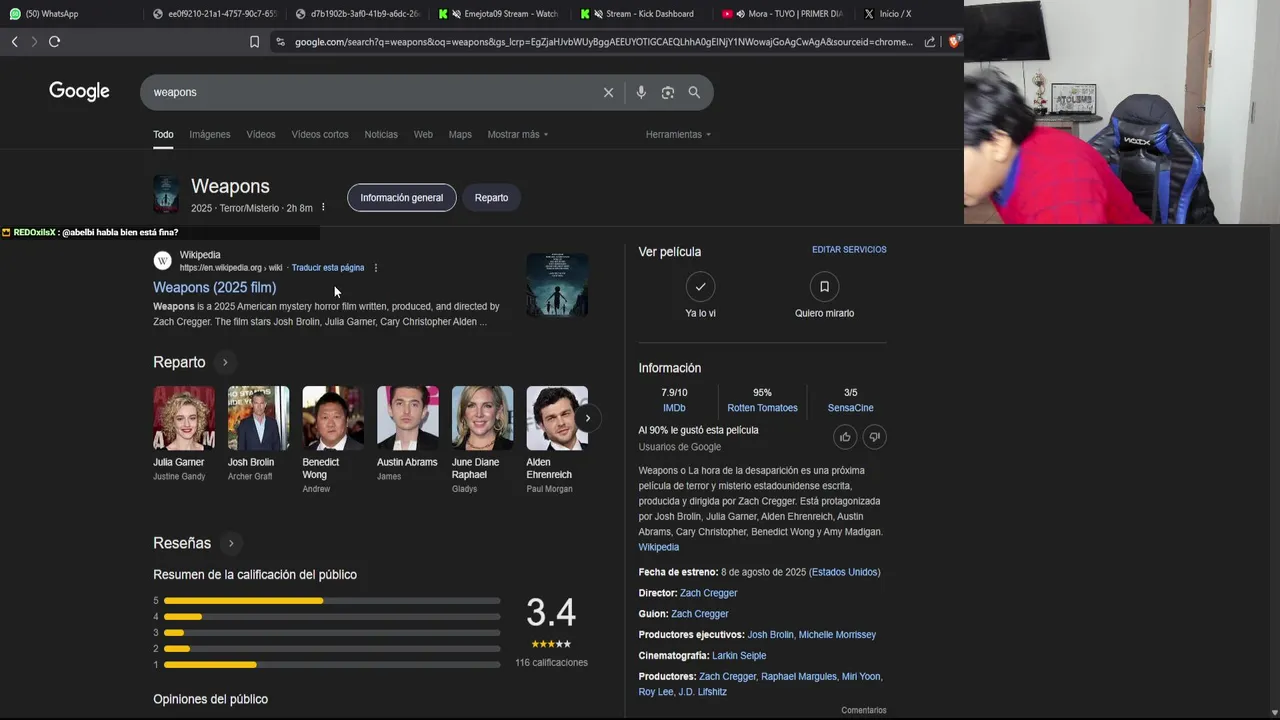The image size is (1280, 720).
Task: Expand the Reparto section chevron
Action: (225, 362)
